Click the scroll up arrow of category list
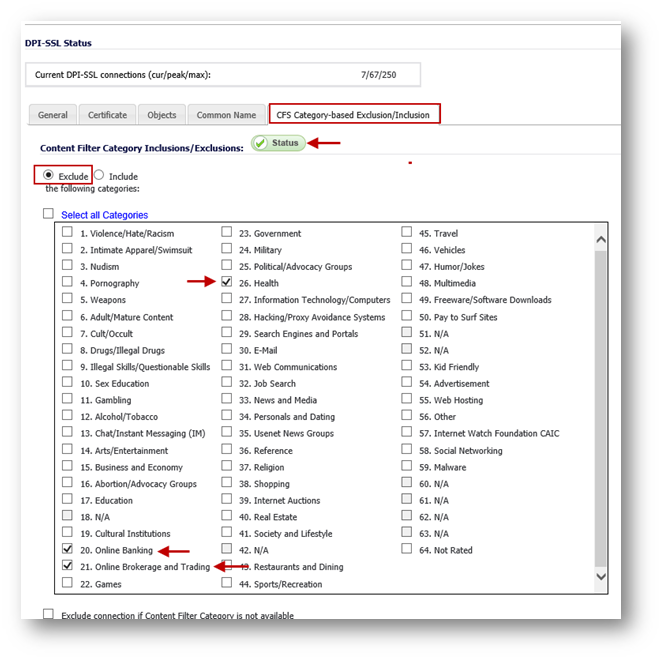Viewport: 663px width, 661px height. [600, 240]
